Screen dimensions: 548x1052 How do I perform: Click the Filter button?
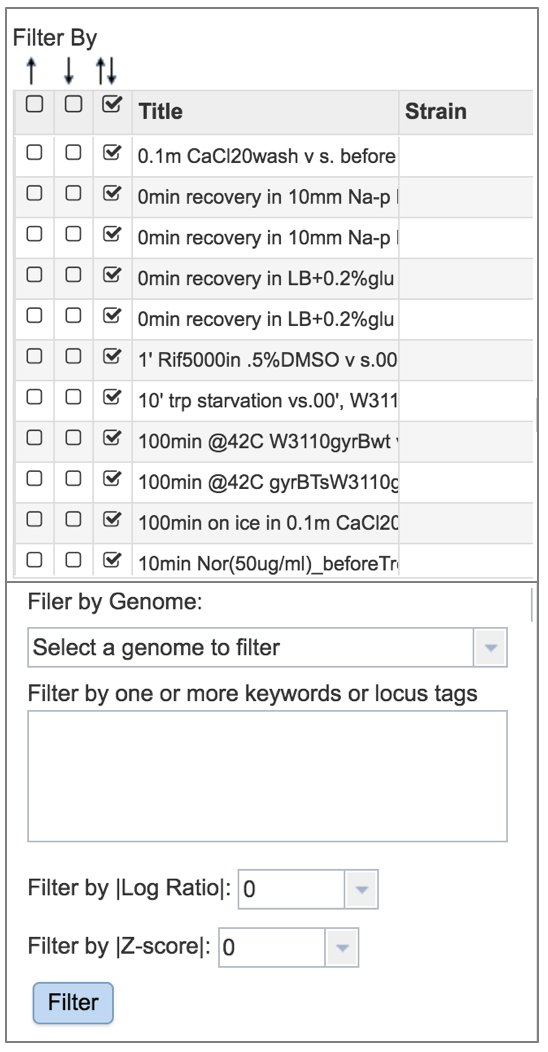pyautogui.click(x=73, y=1003)
